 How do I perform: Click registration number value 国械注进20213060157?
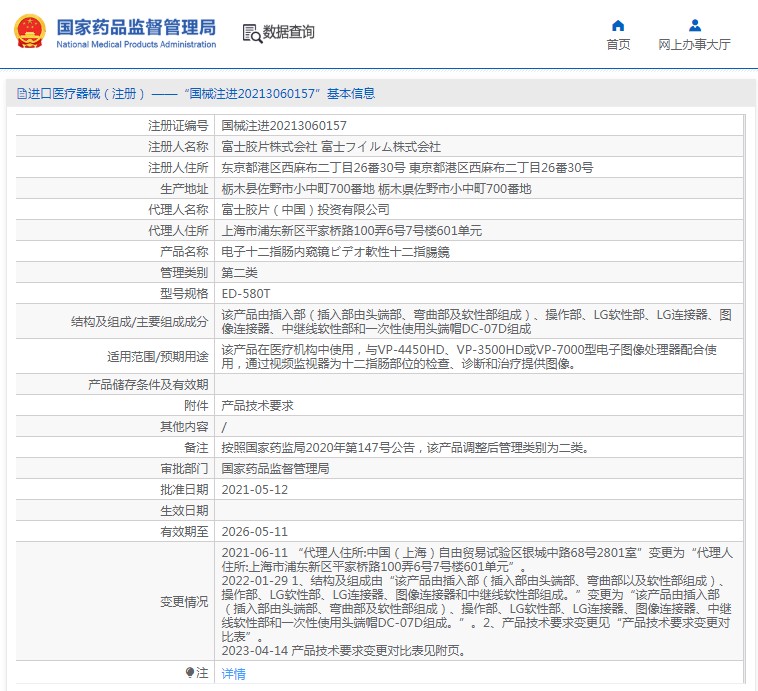click(x=284, y=126)
